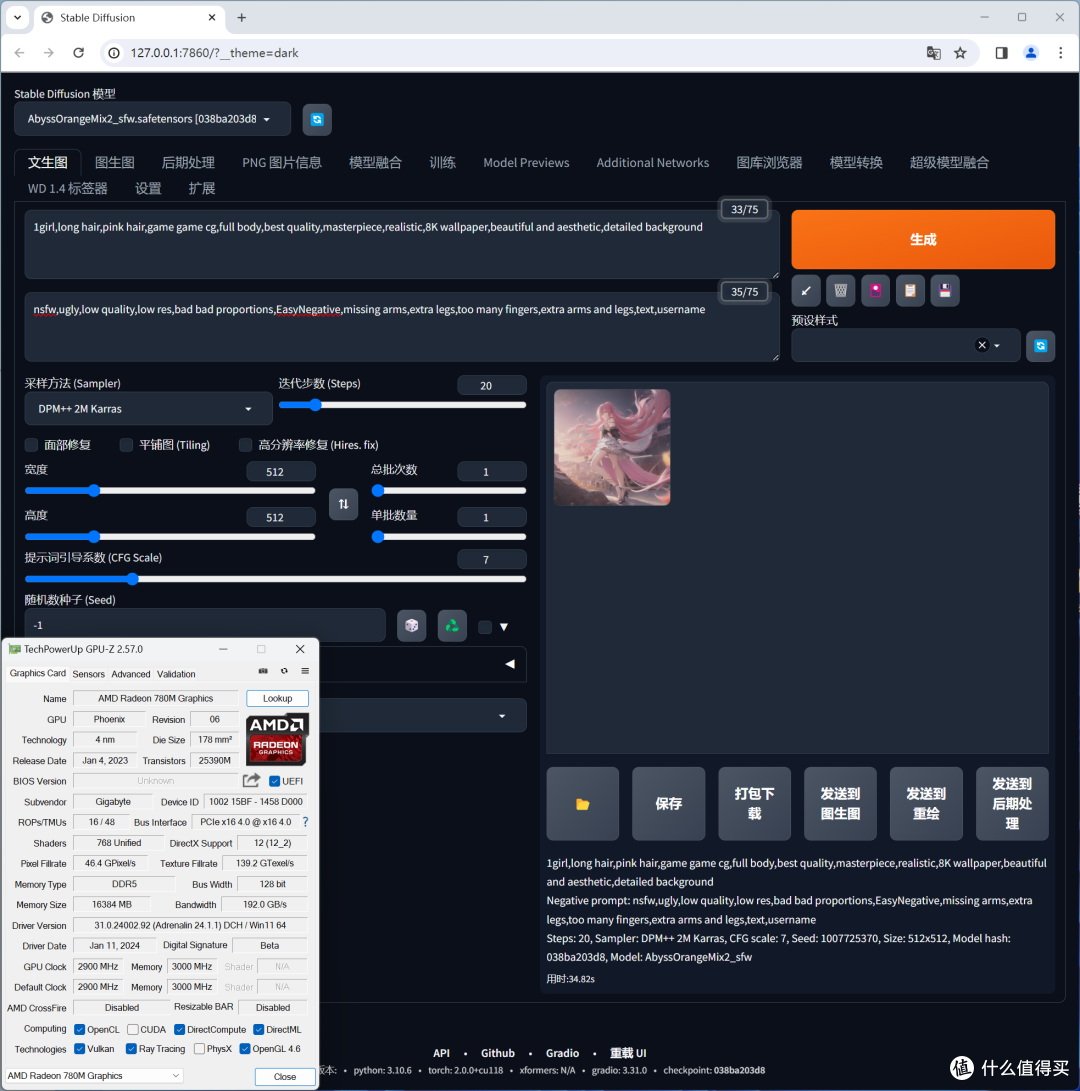Show extra networks with the pink card icon
The width and height of the screenshot is (1080, 1091).
pyautogui.click(x=875, y=291)
